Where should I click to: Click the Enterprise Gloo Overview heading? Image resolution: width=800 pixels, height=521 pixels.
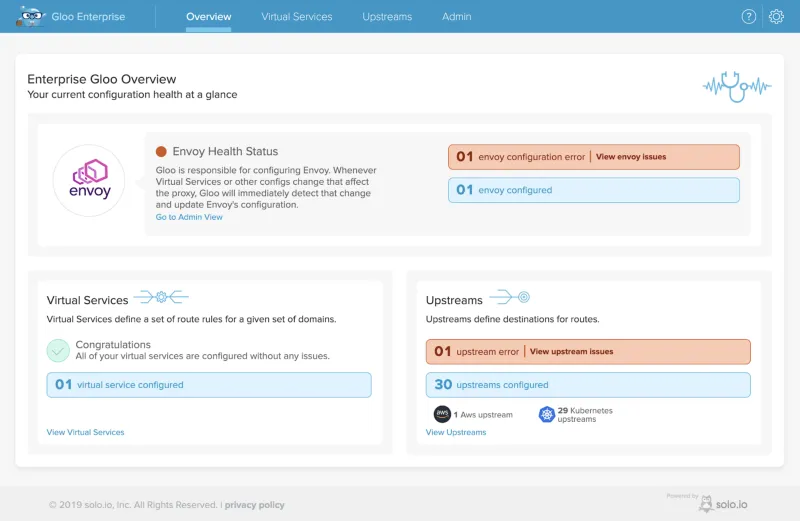(102, 79)
